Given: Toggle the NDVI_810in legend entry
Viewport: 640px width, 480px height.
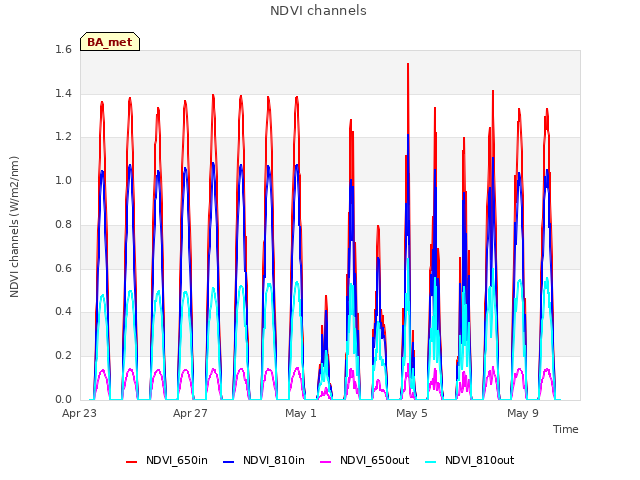Looking at the screenshot, I should pos(264,461).
